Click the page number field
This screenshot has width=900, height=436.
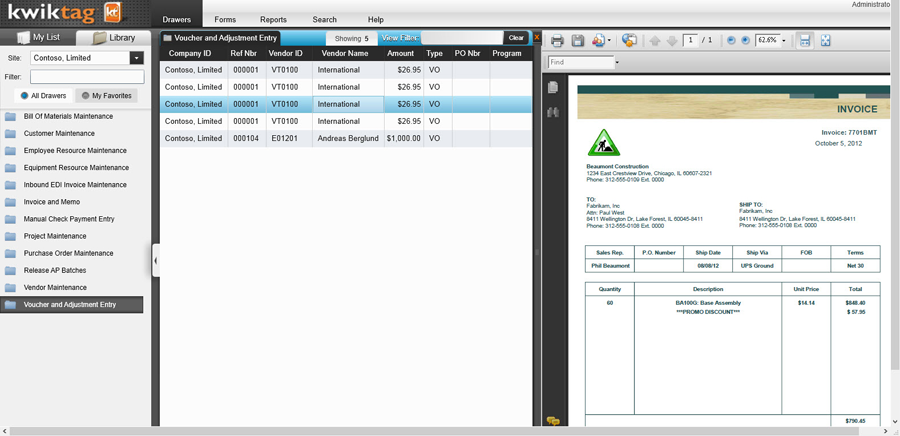point(690,40)
